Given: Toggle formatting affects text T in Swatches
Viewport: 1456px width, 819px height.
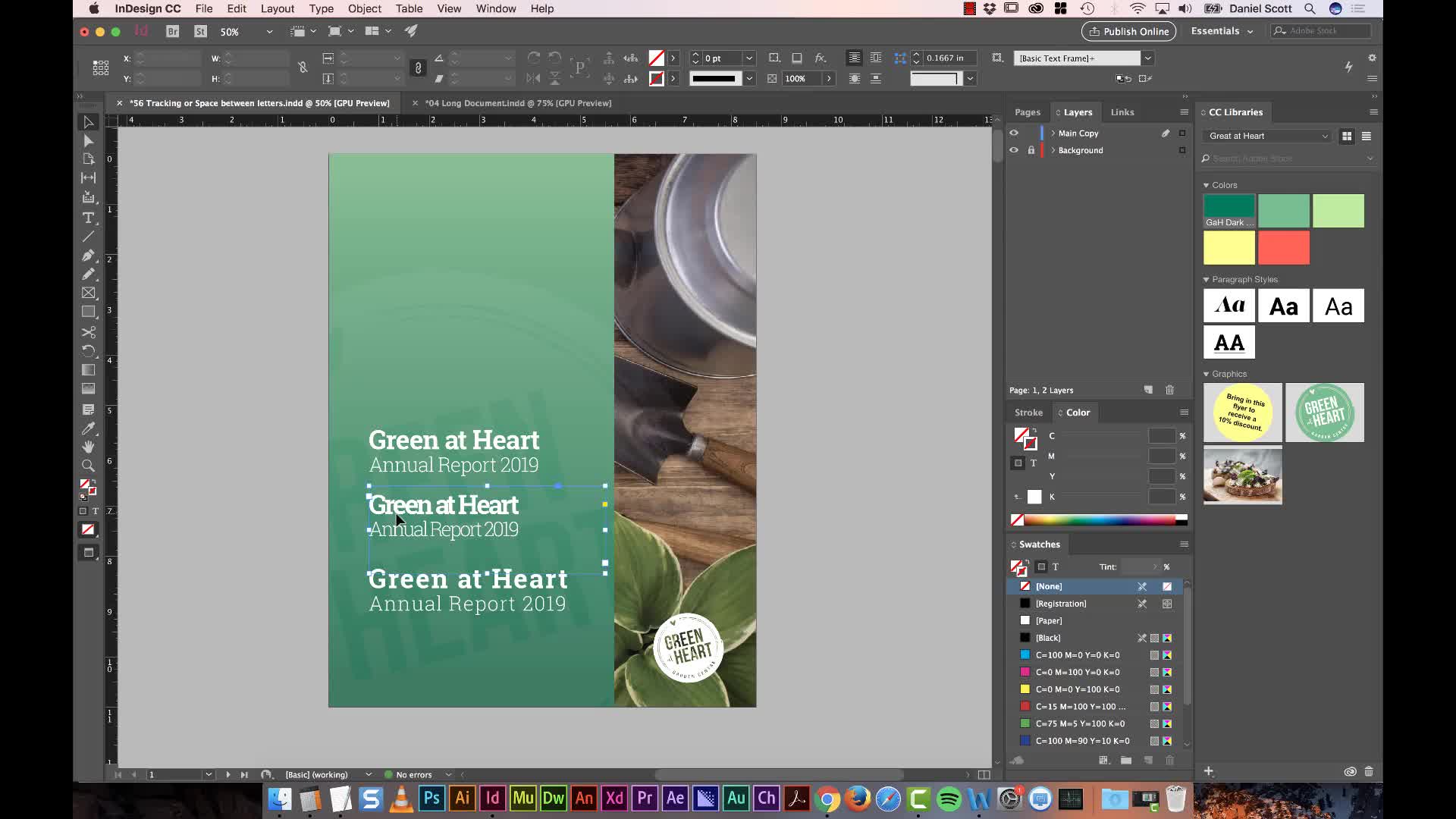Looking at the screenshot, I should (x=1056, y=566).
